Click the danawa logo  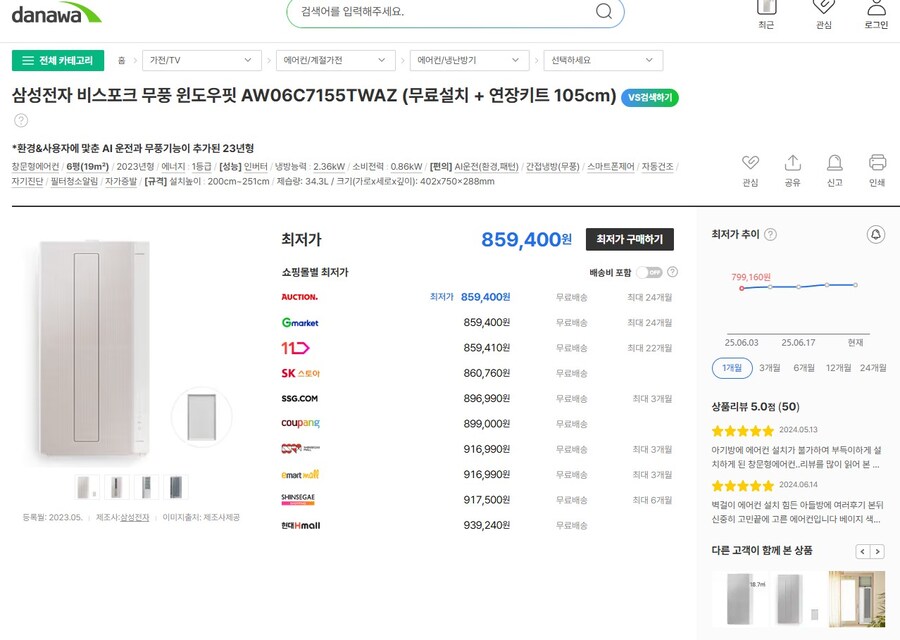56,13
